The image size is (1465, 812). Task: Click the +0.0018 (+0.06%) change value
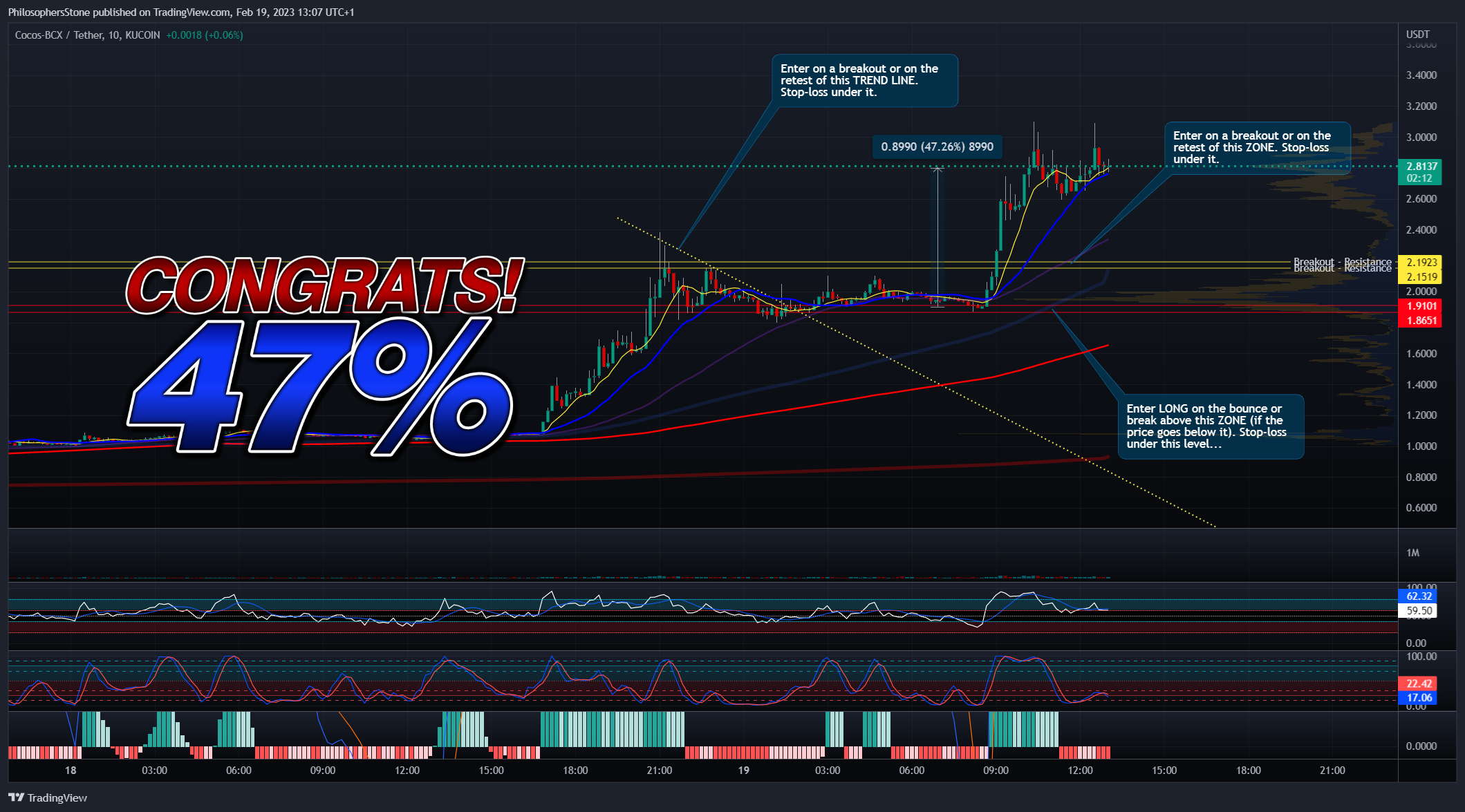(205, 35)
